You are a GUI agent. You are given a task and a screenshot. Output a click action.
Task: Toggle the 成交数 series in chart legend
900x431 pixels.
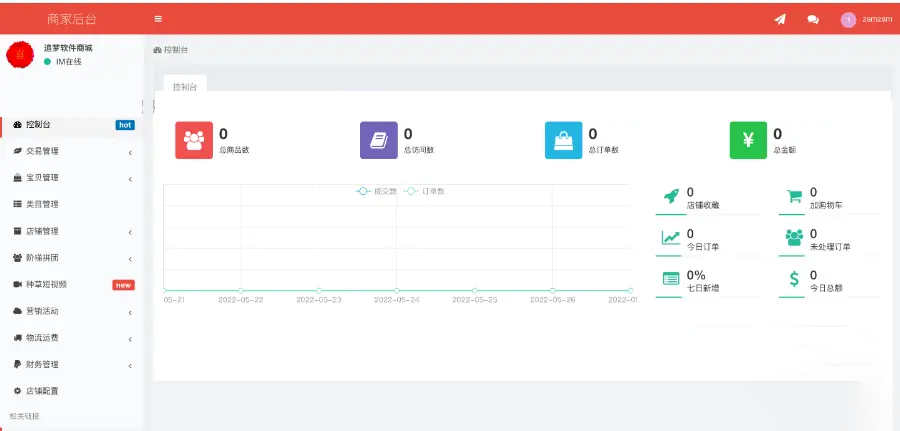pyautogui.click(x=377, y=191)
